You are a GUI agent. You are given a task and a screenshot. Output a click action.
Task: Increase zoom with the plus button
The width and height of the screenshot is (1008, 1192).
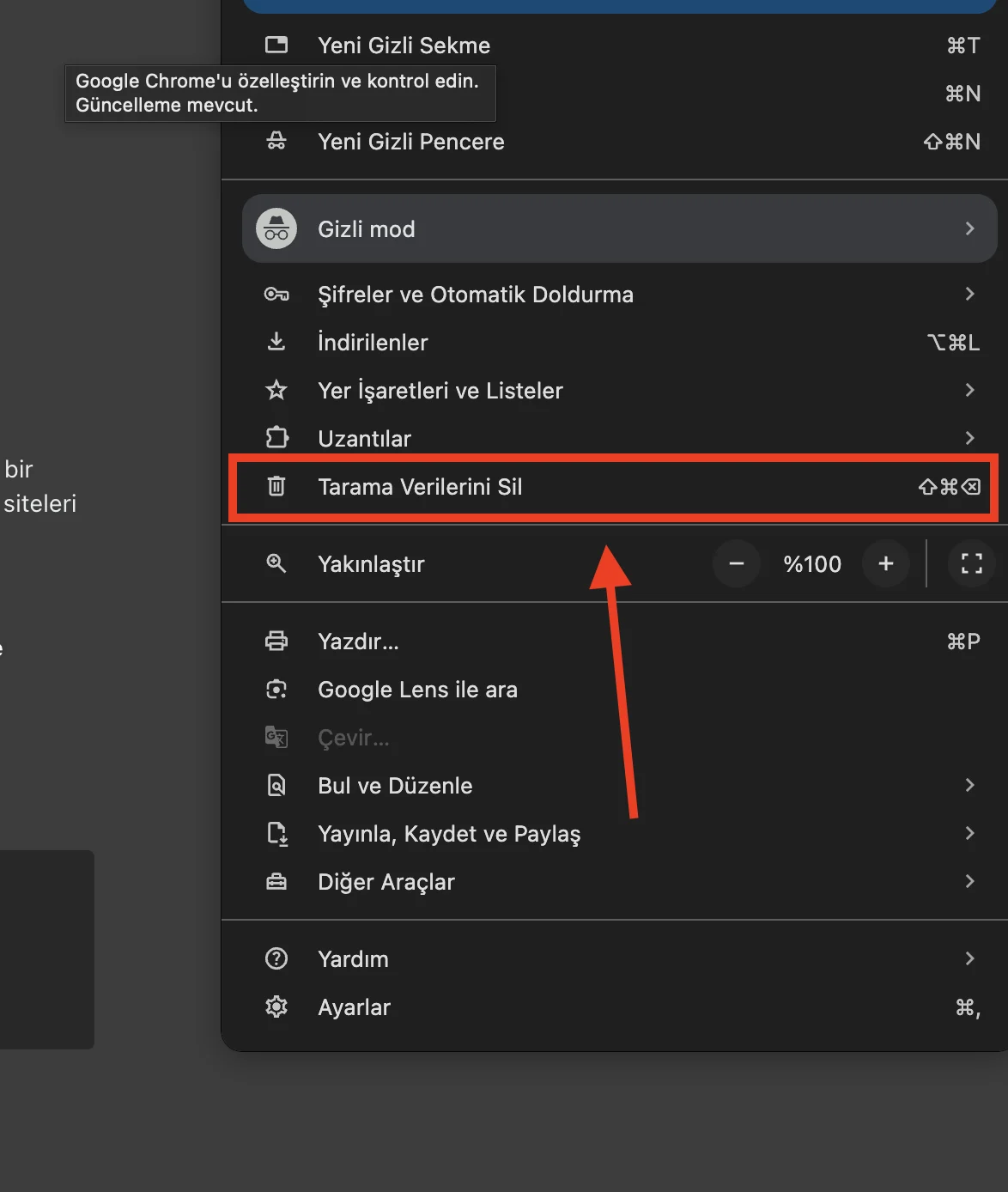tap(886, 563)
